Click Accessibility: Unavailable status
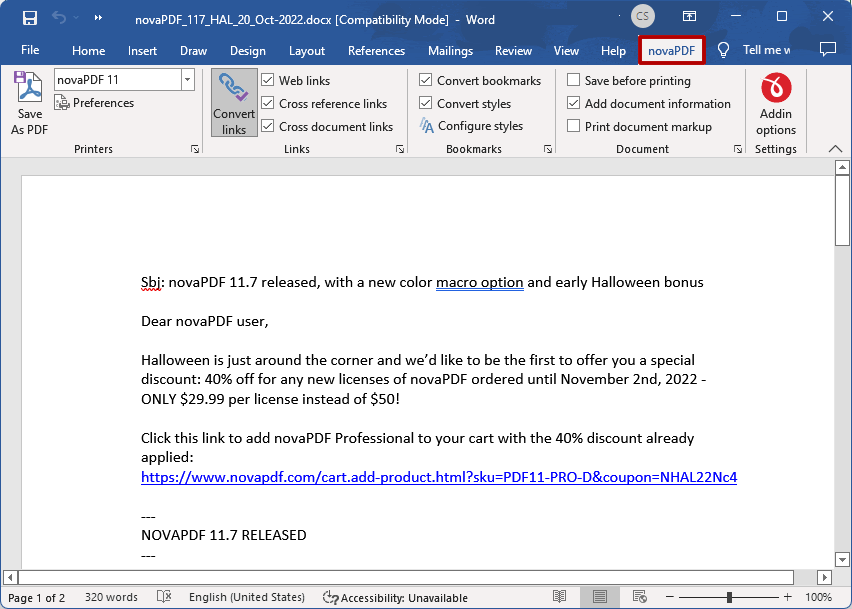Image resolution: width=852 pixels, height=609 pixels. pyautogui.click(x=395, y=598)
